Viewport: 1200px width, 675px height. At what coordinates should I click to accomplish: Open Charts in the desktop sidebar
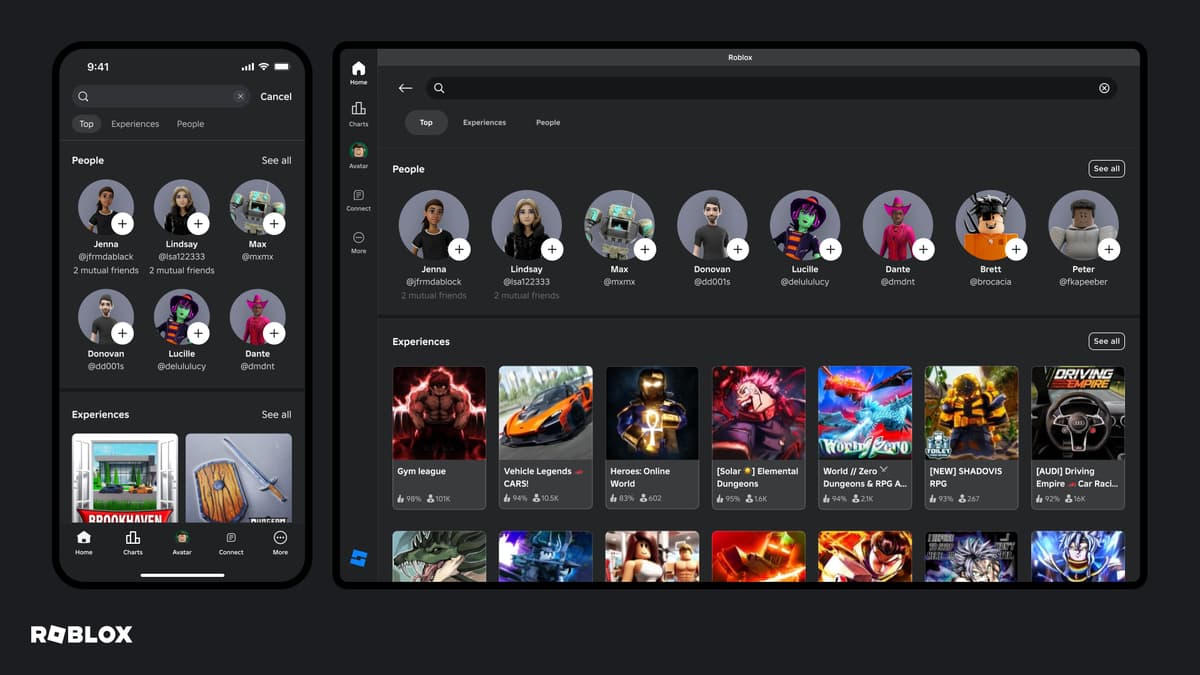click(x=358, y=113)
